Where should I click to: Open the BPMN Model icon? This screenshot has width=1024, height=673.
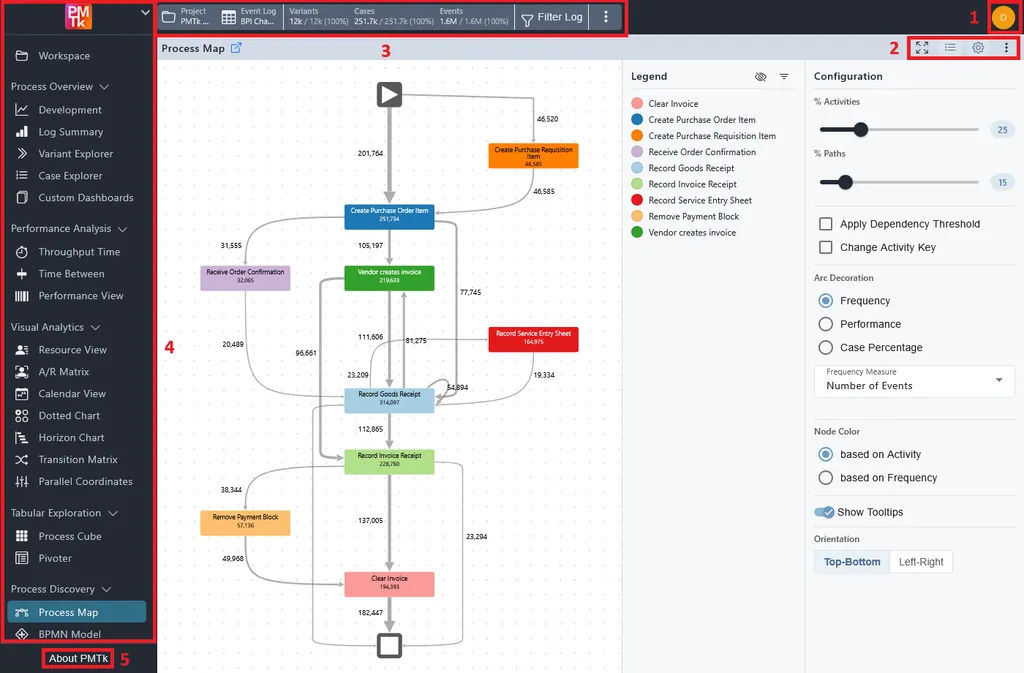[x=22, y=634]
